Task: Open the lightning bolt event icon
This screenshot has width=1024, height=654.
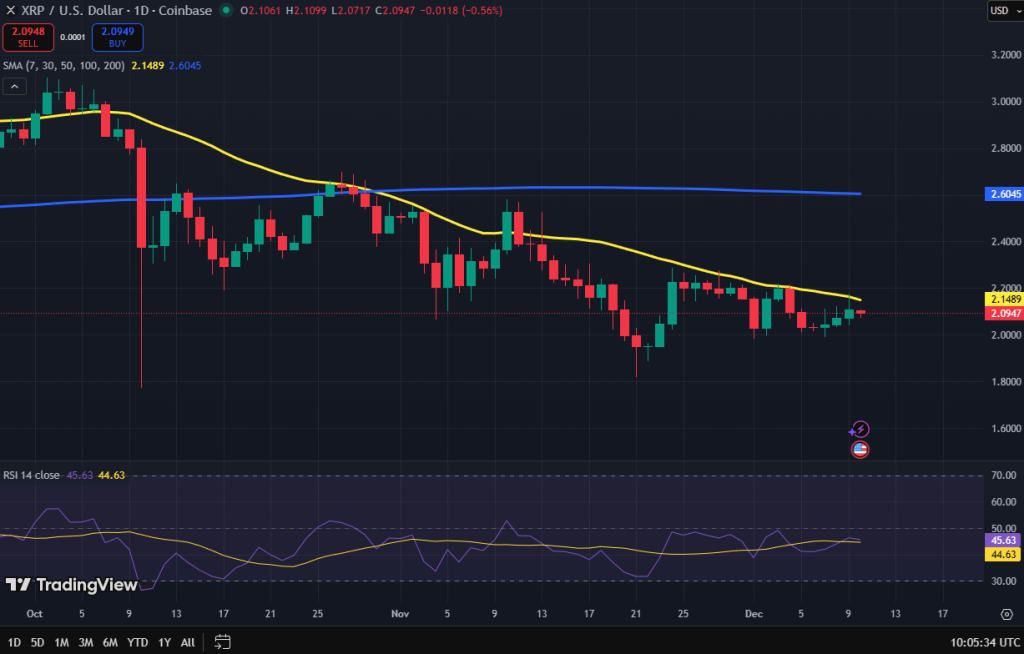Action: 859,429
